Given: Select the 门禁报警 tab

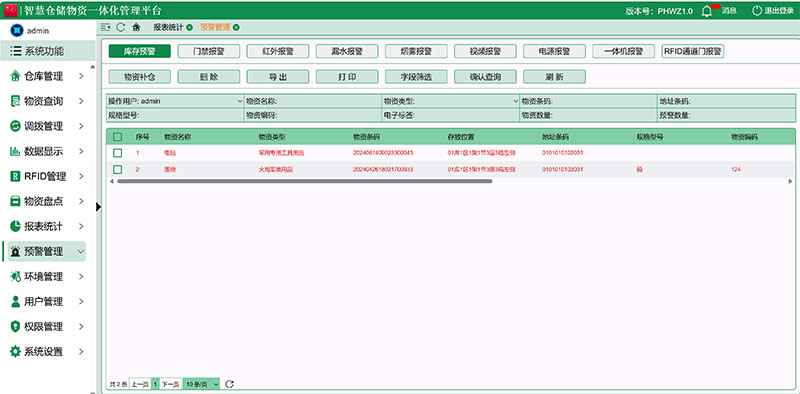Looking at the screenshot, I should tap(209, 51).
